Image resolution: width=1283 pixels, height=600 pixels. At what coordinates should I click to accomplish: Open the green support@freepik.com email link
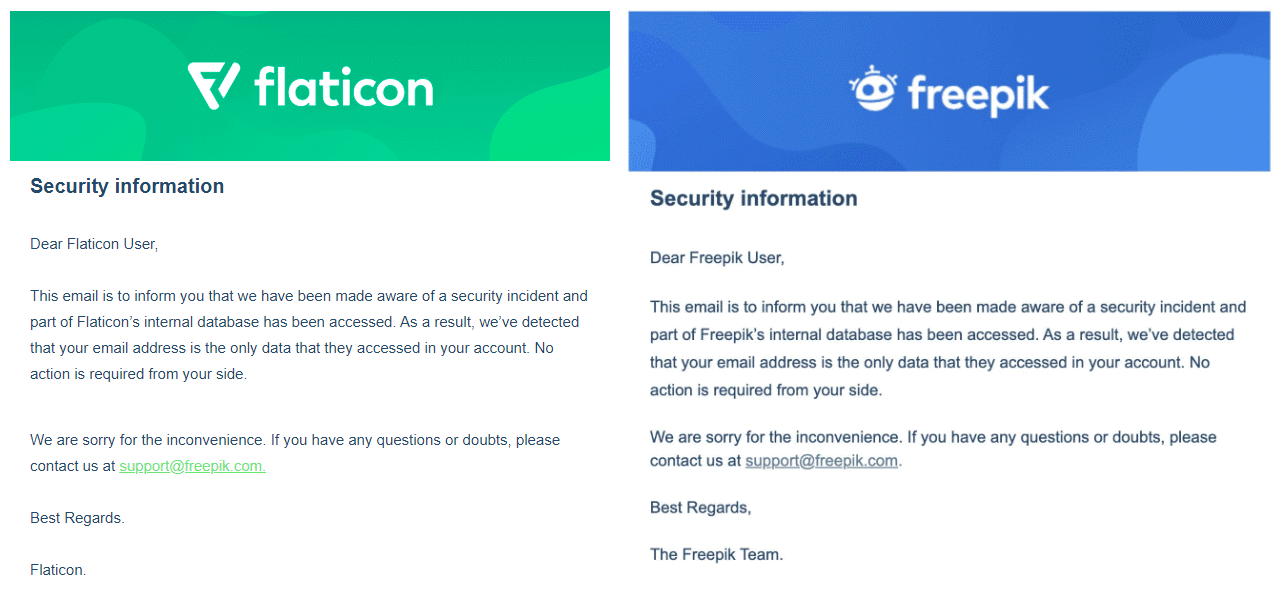coord(192,466)
